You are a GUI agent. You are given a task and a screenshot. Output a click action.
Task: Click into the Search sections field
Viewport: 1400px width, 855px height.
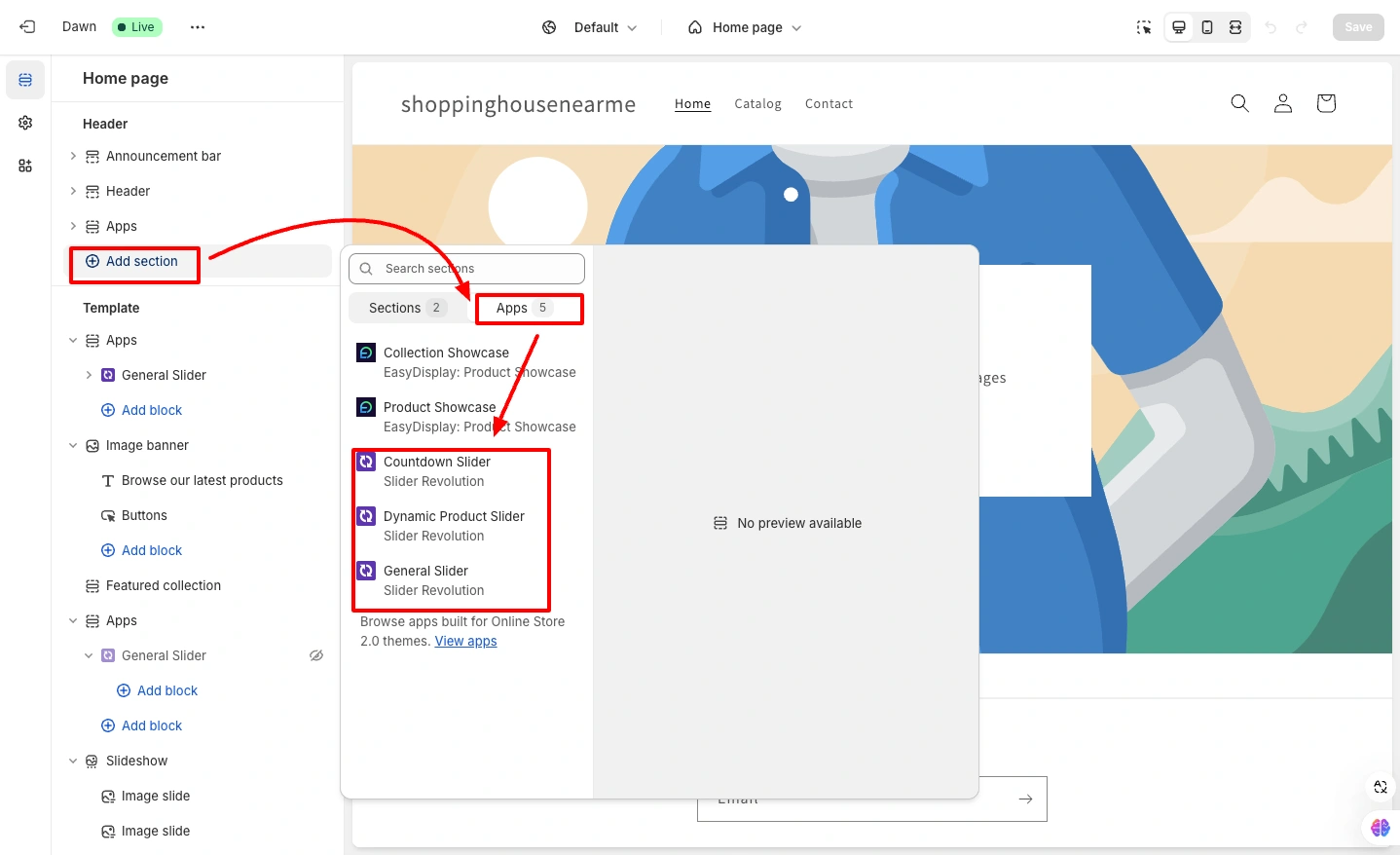click(466, 269)
